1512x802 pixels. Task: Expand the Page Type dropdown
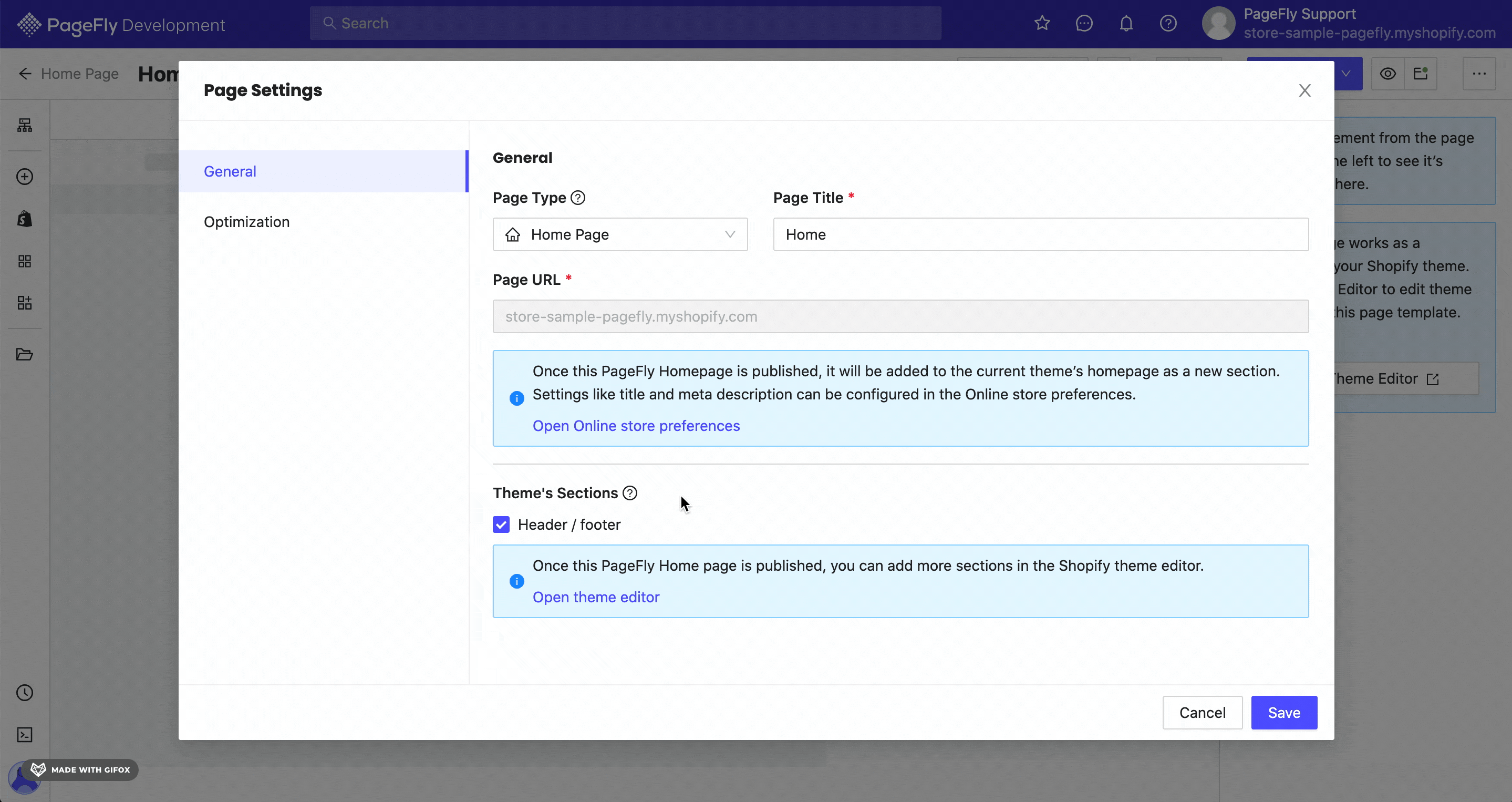point(620,234)
